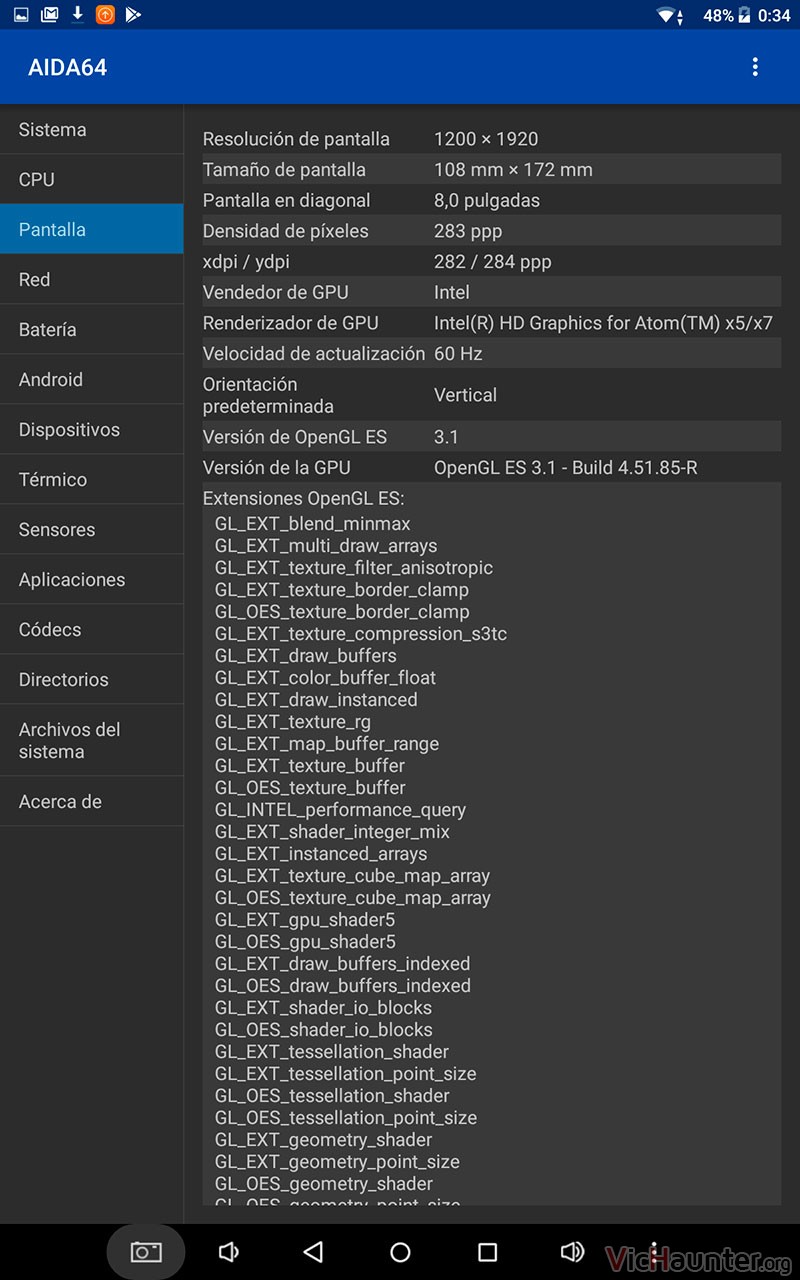Image resolution: width=800 pixels, height=1280 pixels.
Task: Tap the Tamaño de pantalla row
Action: pyautogui.click(x=491, y=169)
